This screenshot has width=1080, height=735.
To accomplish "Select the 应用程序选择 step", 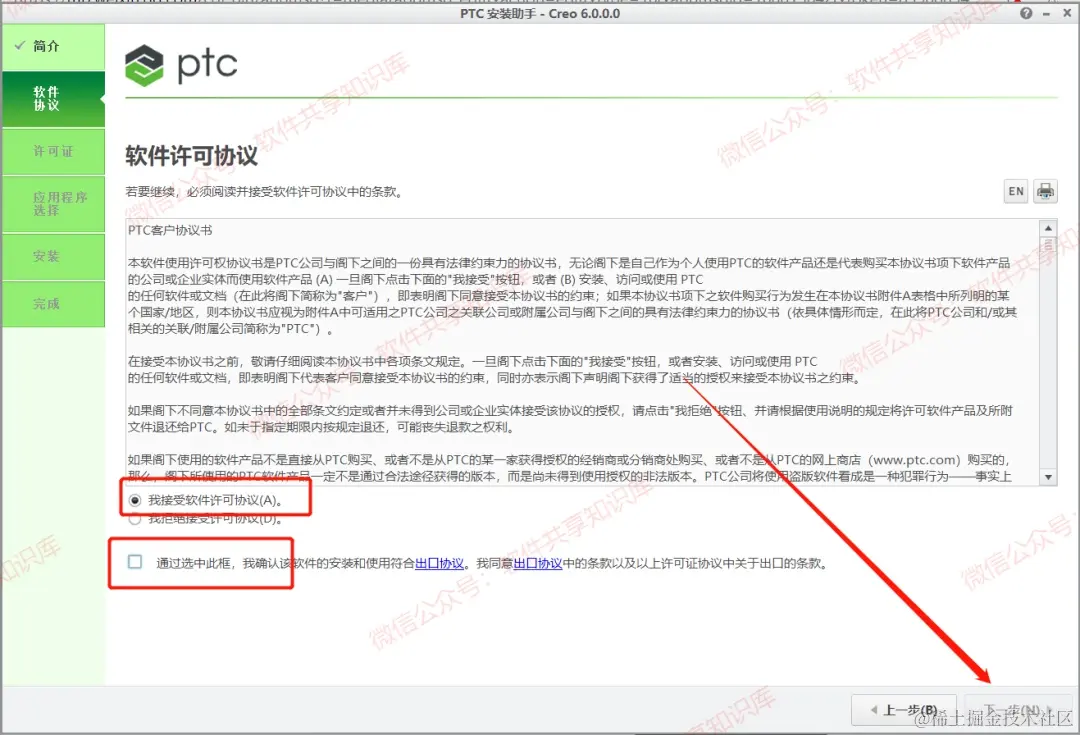I will click(53, 204).
